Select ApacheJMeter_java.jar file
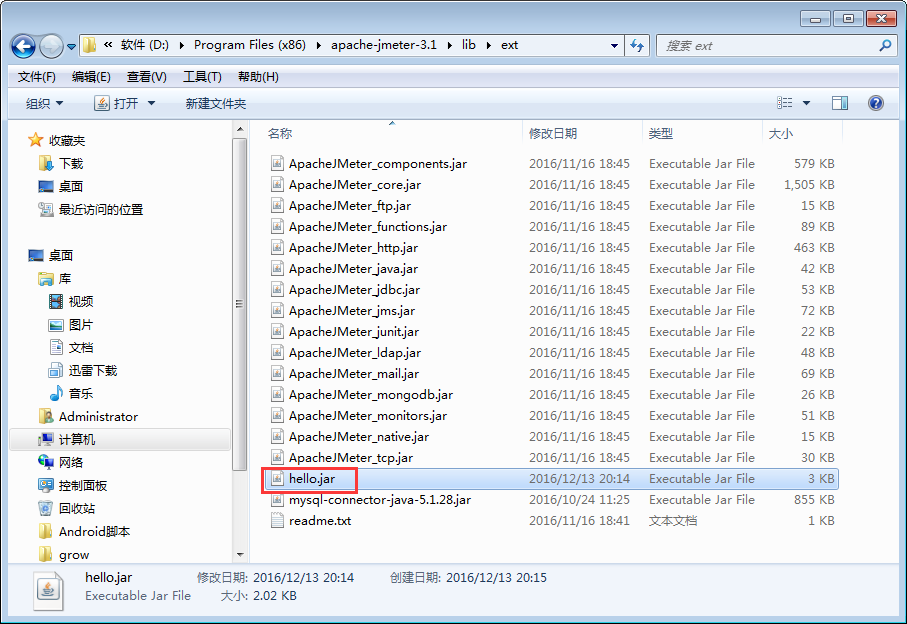Image resolution: width=907 pixels, height=624 pixels. click(353, 269)
